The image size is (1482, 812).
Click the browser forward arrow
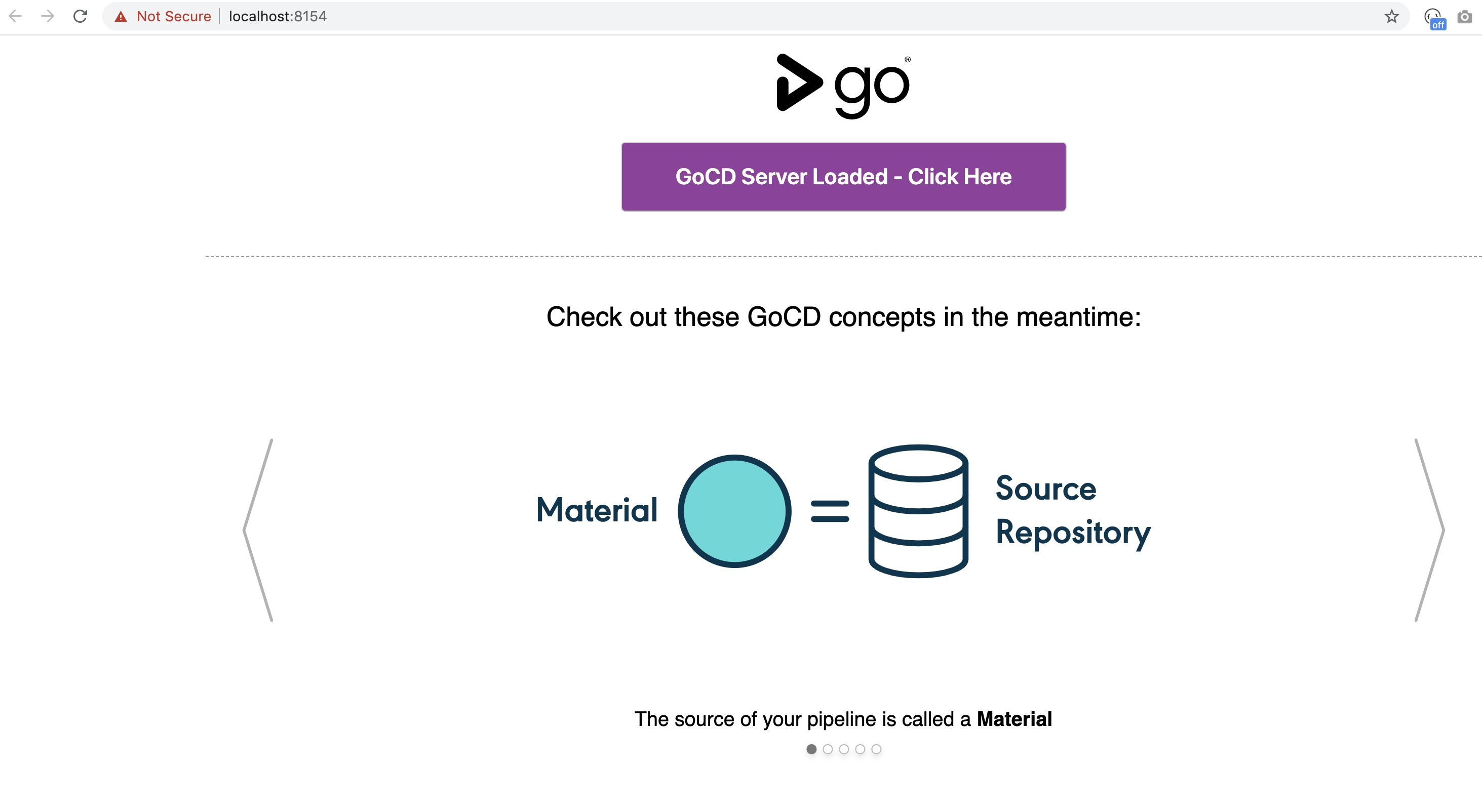(x=48, y=16)
